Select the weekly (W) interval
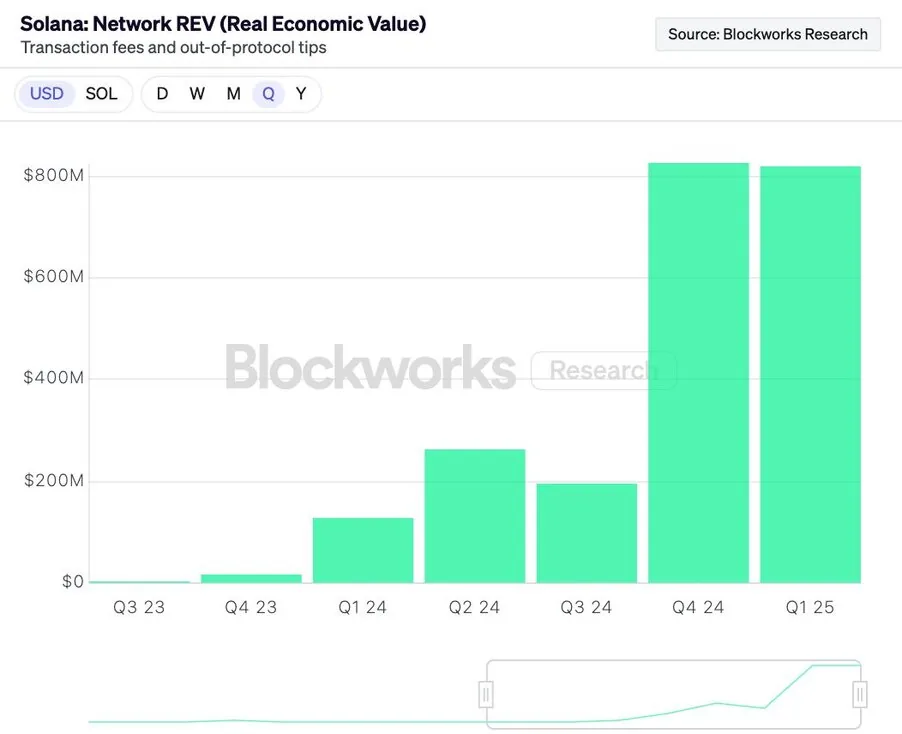 [197, 94]
